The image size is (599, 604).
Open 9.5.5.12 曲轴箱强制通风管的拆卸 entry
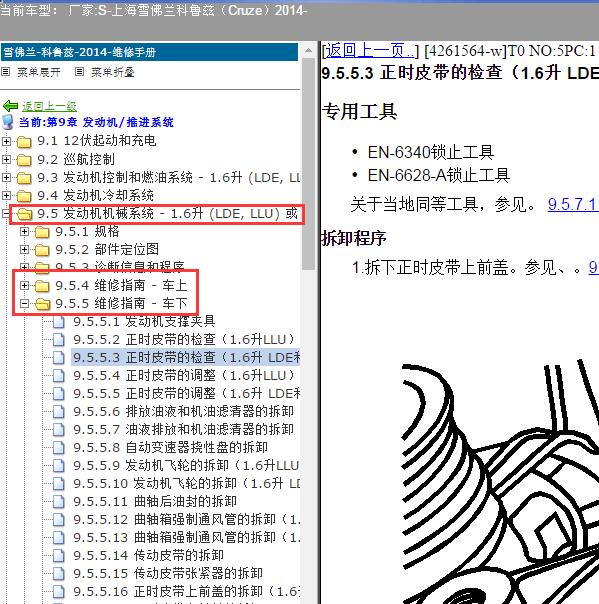186,520
